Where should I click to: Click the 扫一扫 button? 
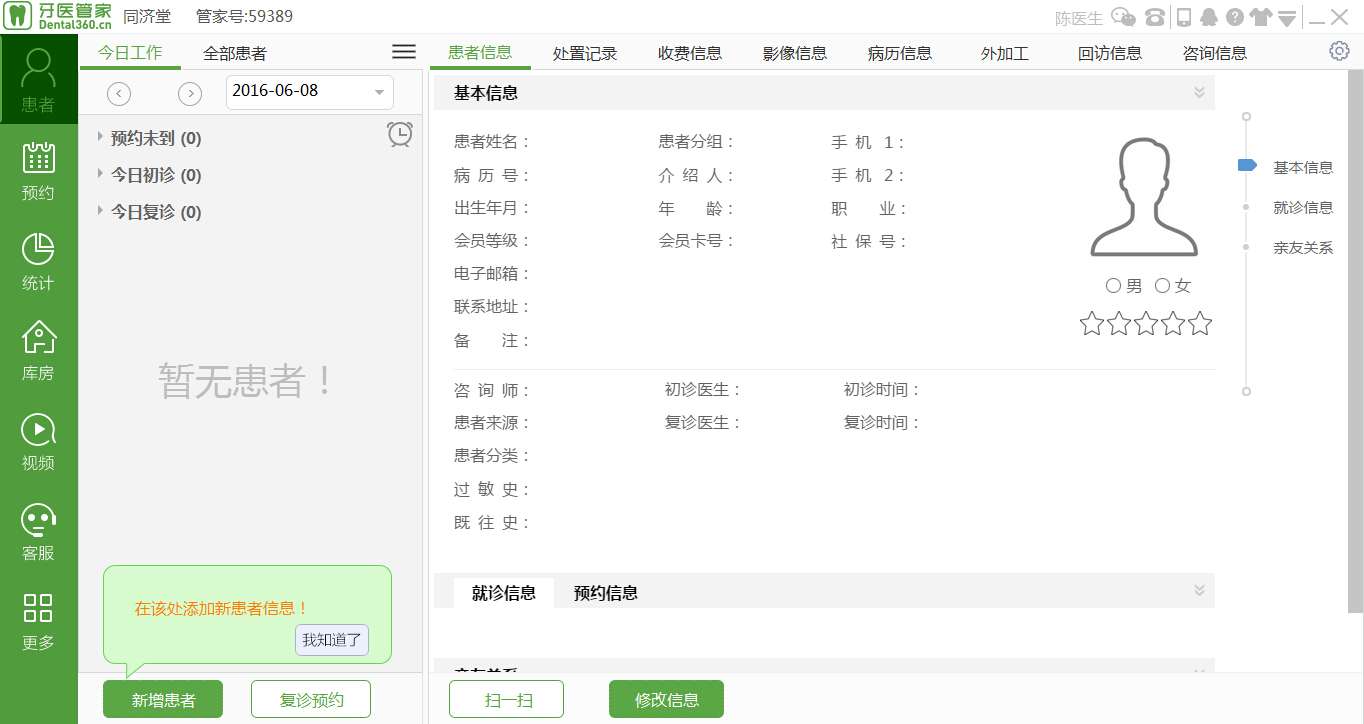tap(507, 700)
